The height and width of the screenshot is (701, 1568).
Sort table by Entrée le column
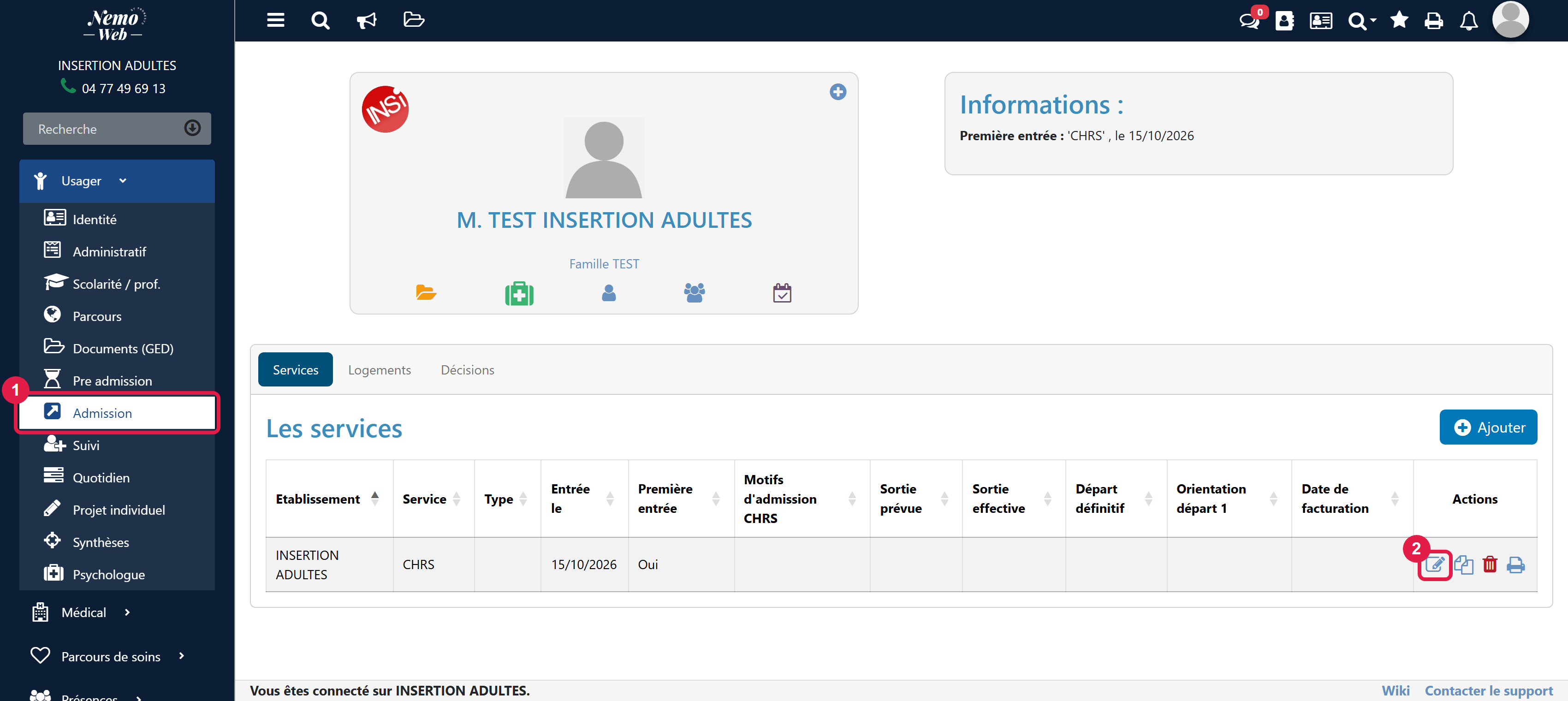point(584,499)
